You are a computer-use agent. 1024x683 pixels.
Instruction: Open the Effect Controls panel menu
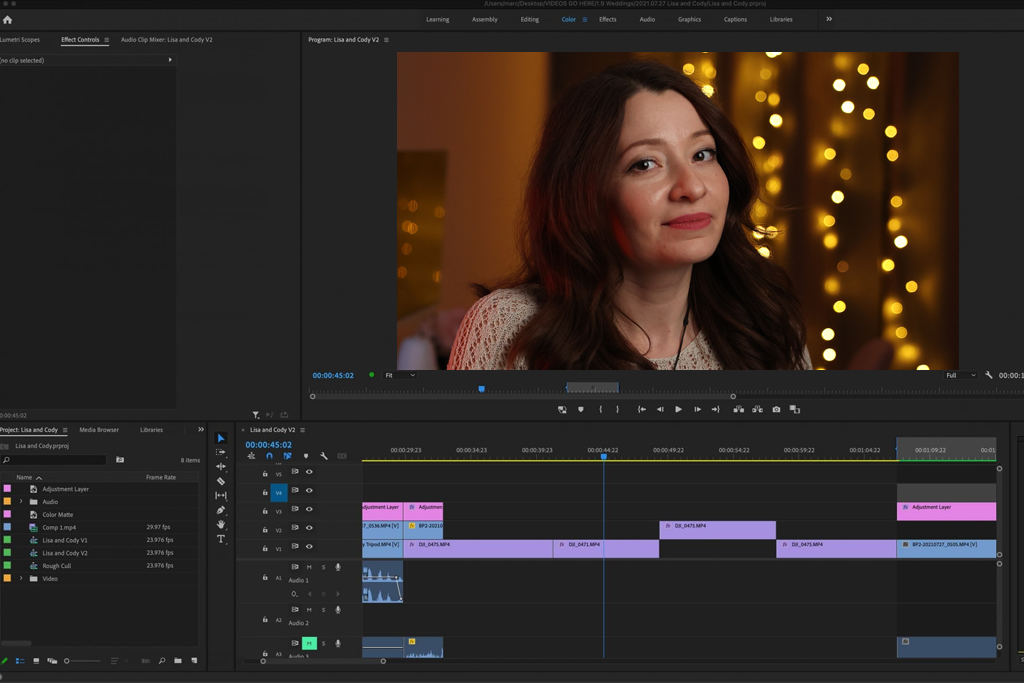click(x=106, y=40)
